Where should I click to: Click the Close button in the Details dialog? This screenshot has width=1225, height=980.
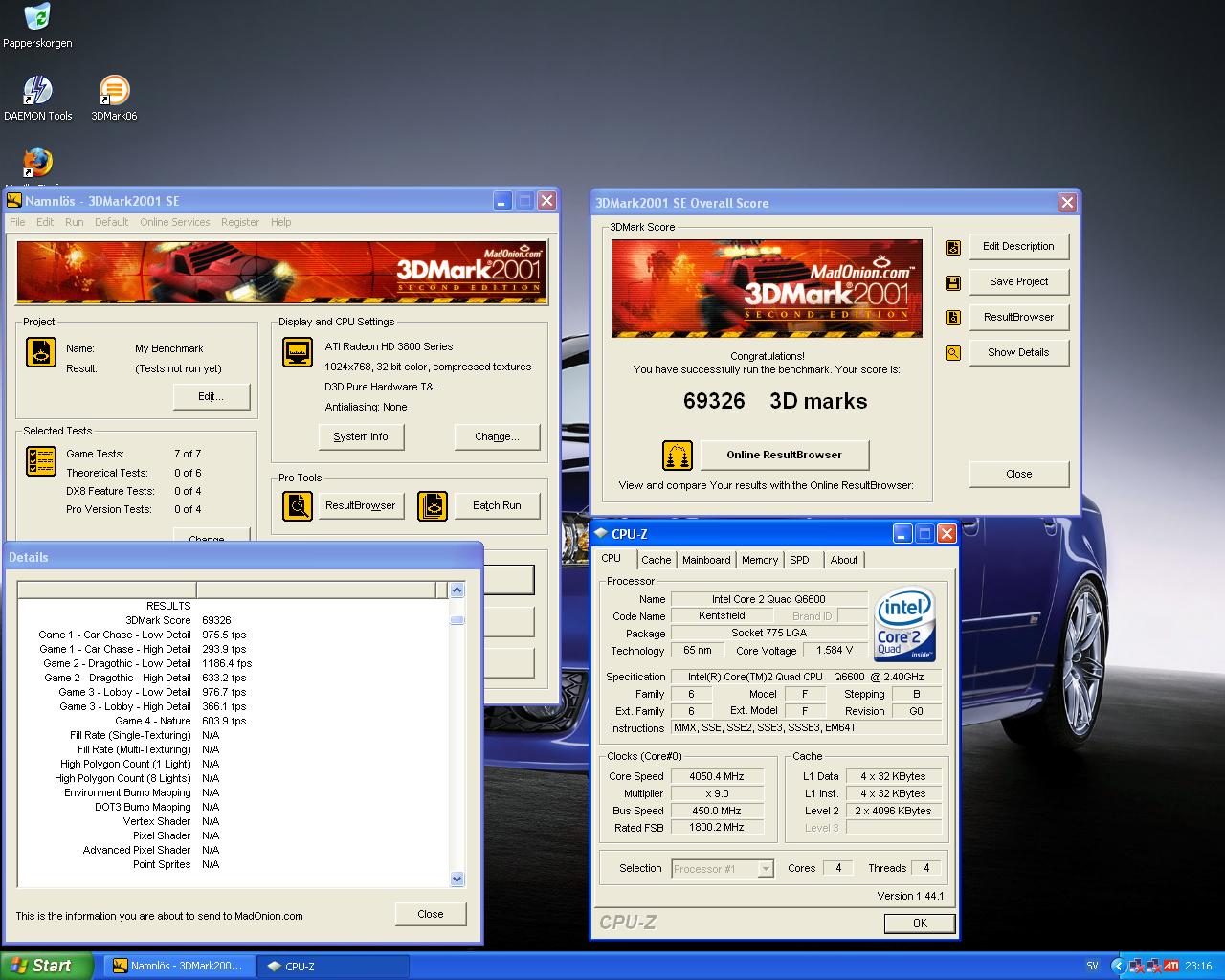tap(431, 914)
